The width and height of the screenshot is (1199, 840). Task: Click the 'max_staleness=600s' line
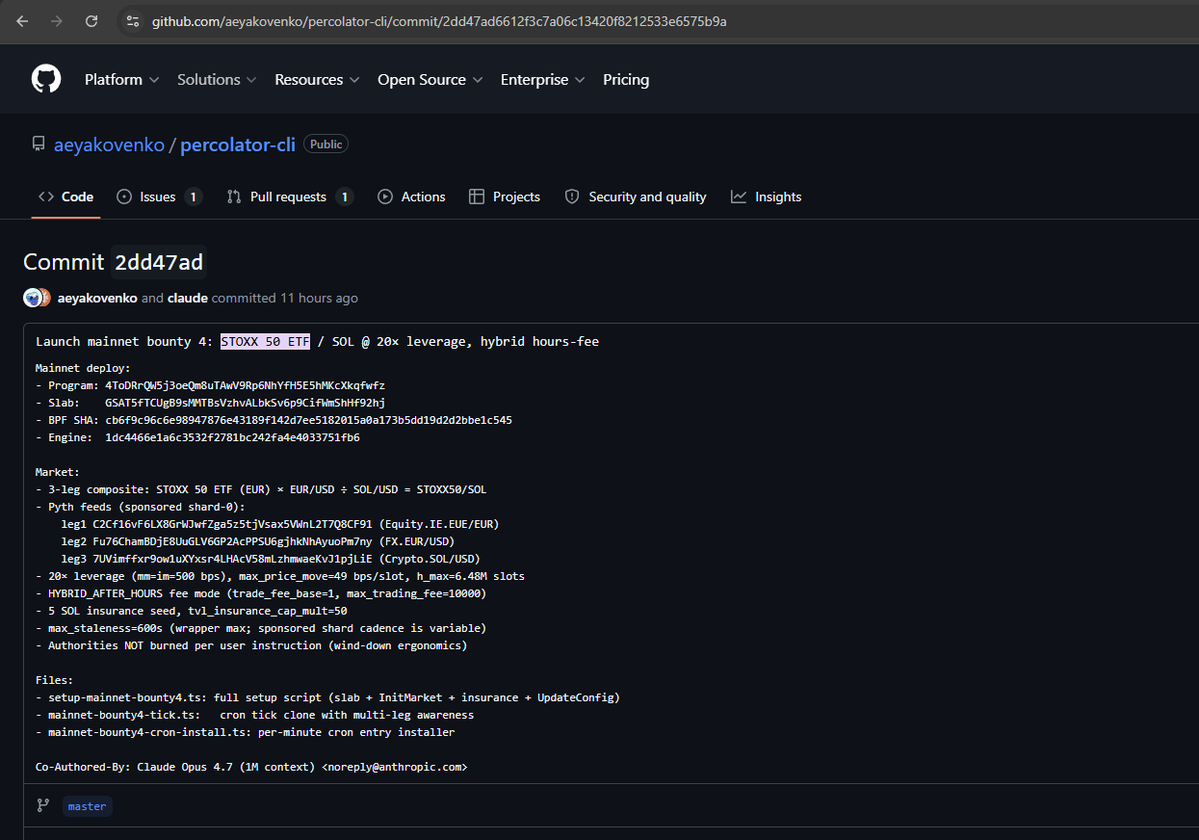pos(261,628)
